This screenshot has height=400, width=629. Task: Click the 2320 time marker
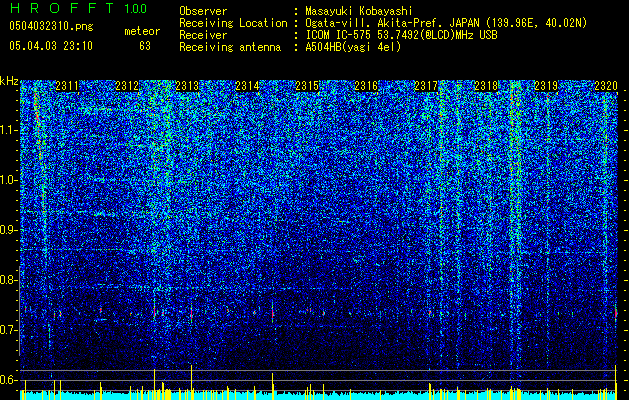[606, 86]
